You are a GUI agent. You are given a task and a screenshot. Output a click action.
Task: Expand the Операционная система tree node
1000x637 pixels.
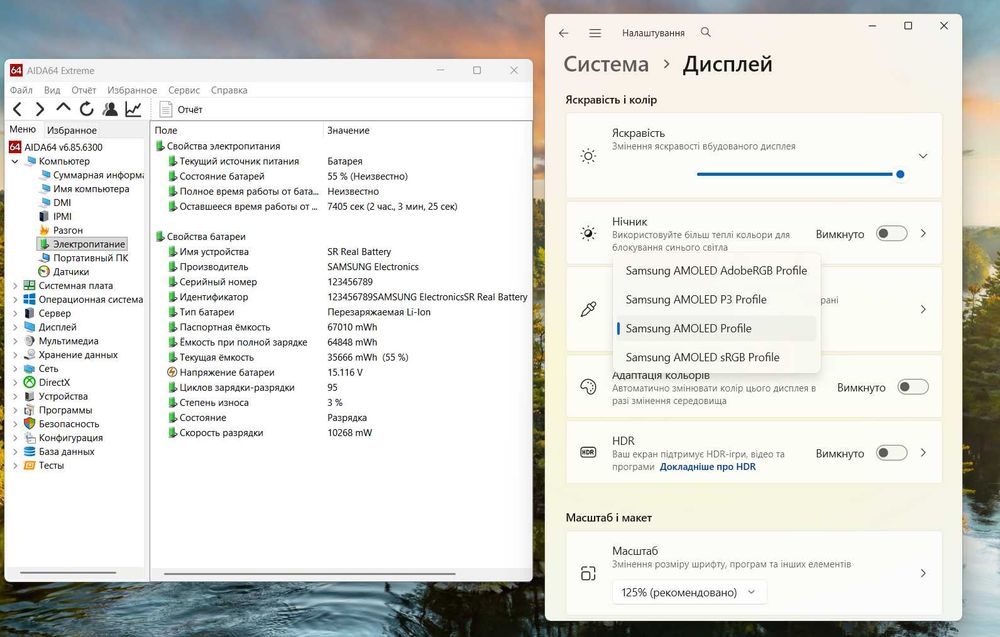tap(15, 299)
